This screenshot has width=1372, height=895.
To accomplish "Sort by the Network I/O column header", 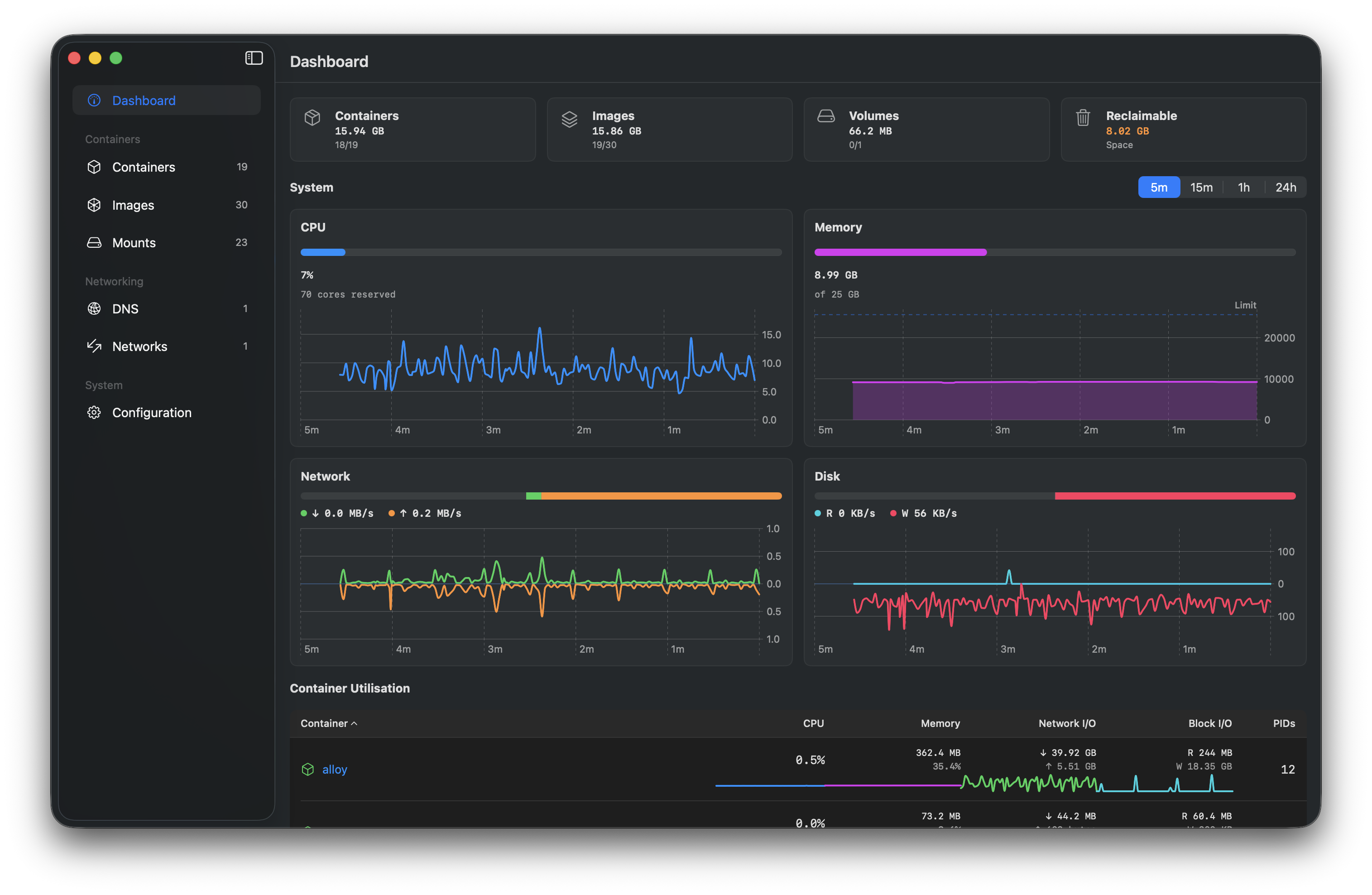I will point(1067,723).
